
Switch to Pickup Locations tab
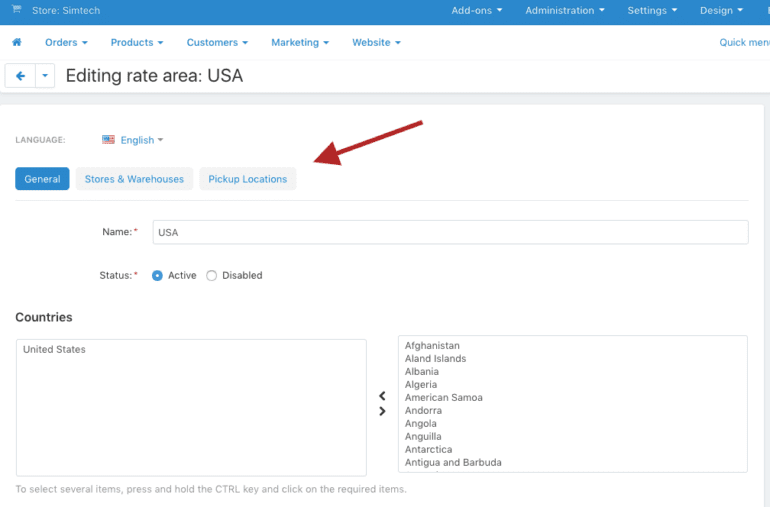[x=247, y=179]
